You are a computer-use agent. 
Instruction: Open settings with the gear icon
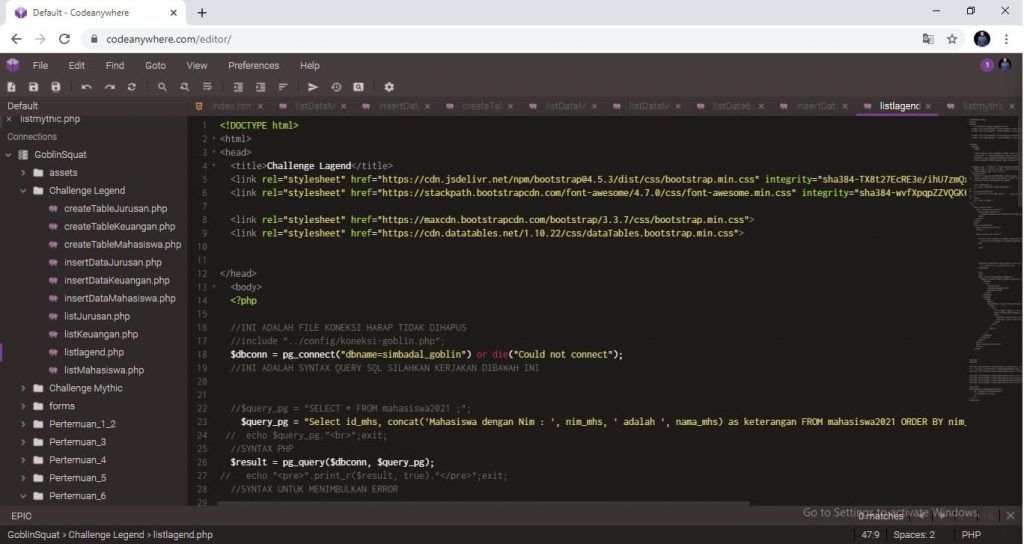pos(389,87)
